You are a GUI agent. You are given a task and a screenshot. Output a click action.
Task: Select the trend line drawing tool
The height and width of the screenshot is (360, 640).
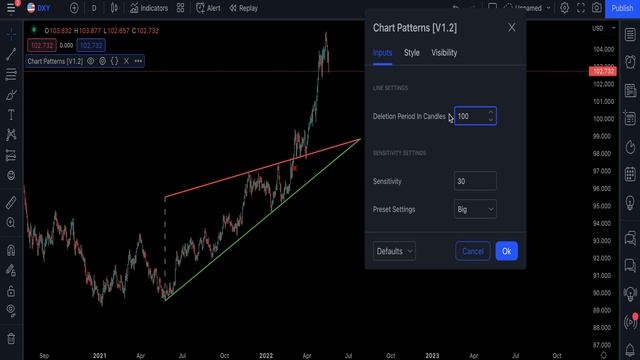tap(11, 54)
